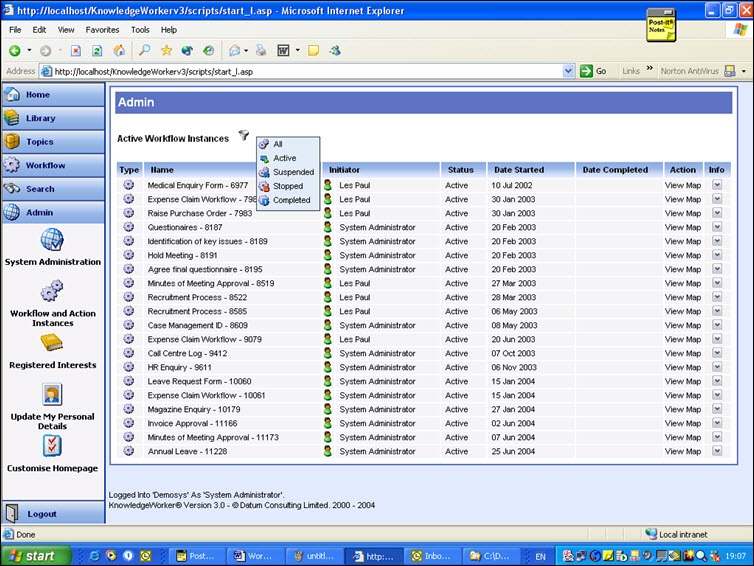Click Logout in the sidebar
This screenshot has height=566, width=754.
53,514
